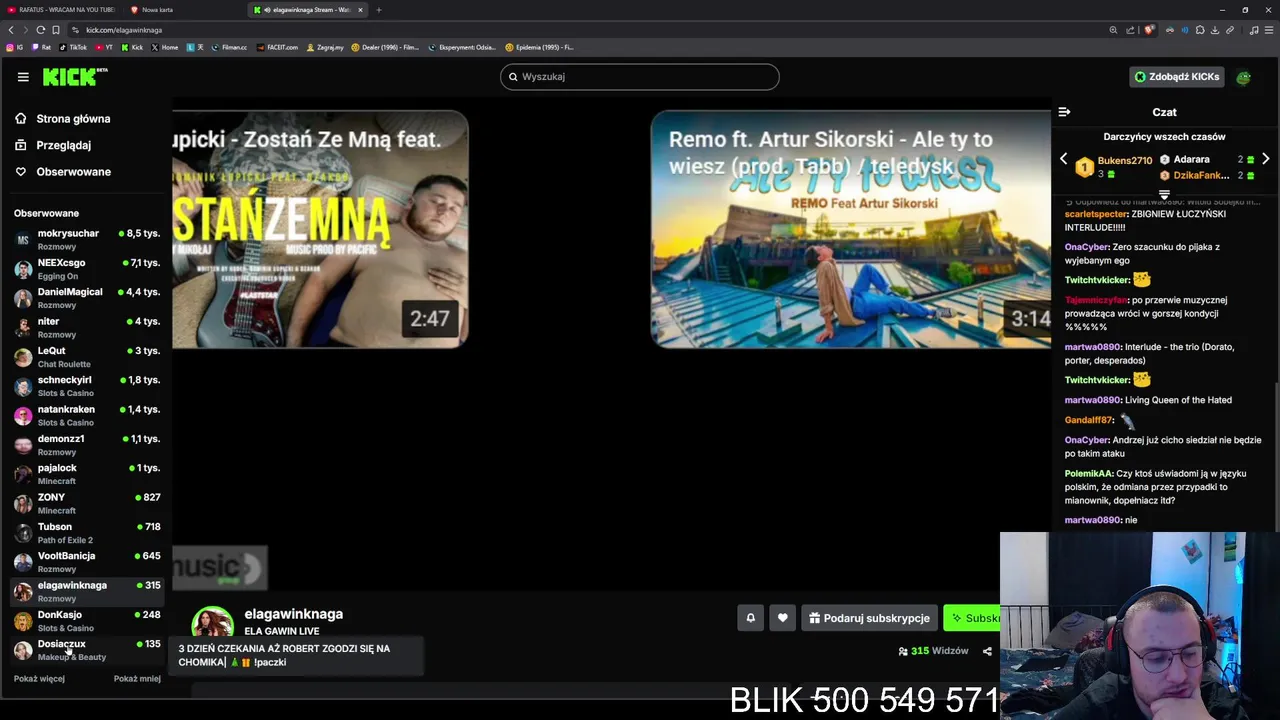Open Przeglądaj in sidebar
The height and width of the screenshot is (720, 1280).
tap(53, 145)
